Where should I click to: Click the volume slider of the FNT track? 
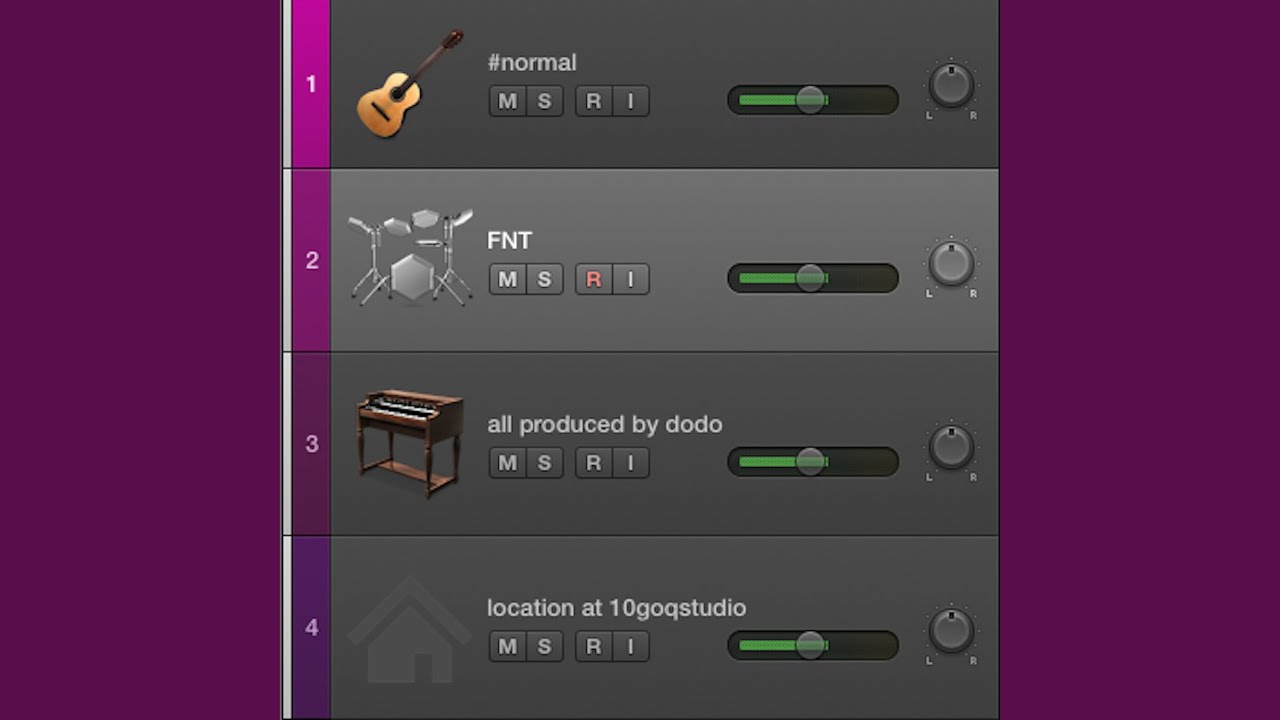coord(810,278)
